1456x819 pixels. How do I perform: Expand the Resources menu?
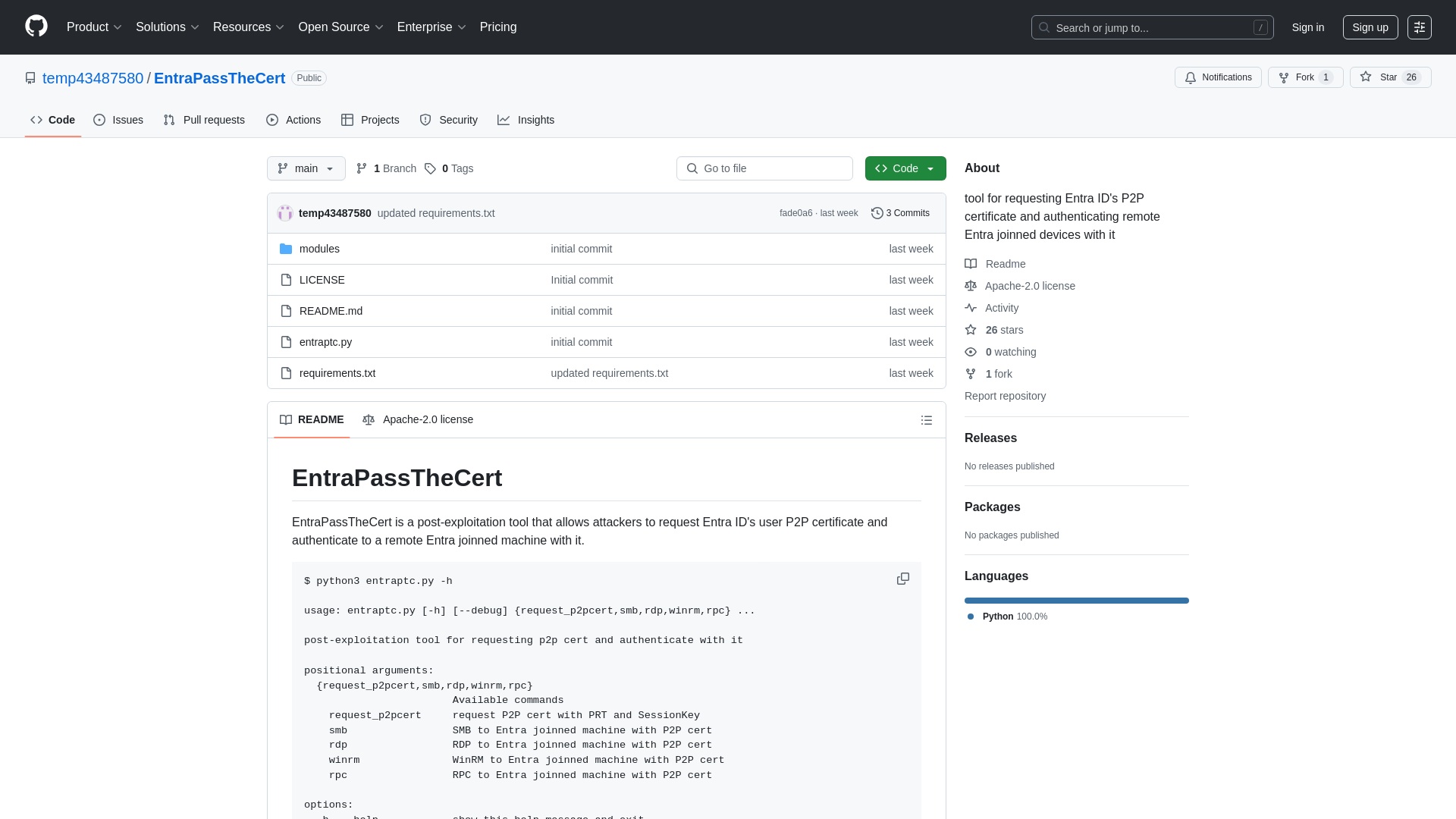249,27
